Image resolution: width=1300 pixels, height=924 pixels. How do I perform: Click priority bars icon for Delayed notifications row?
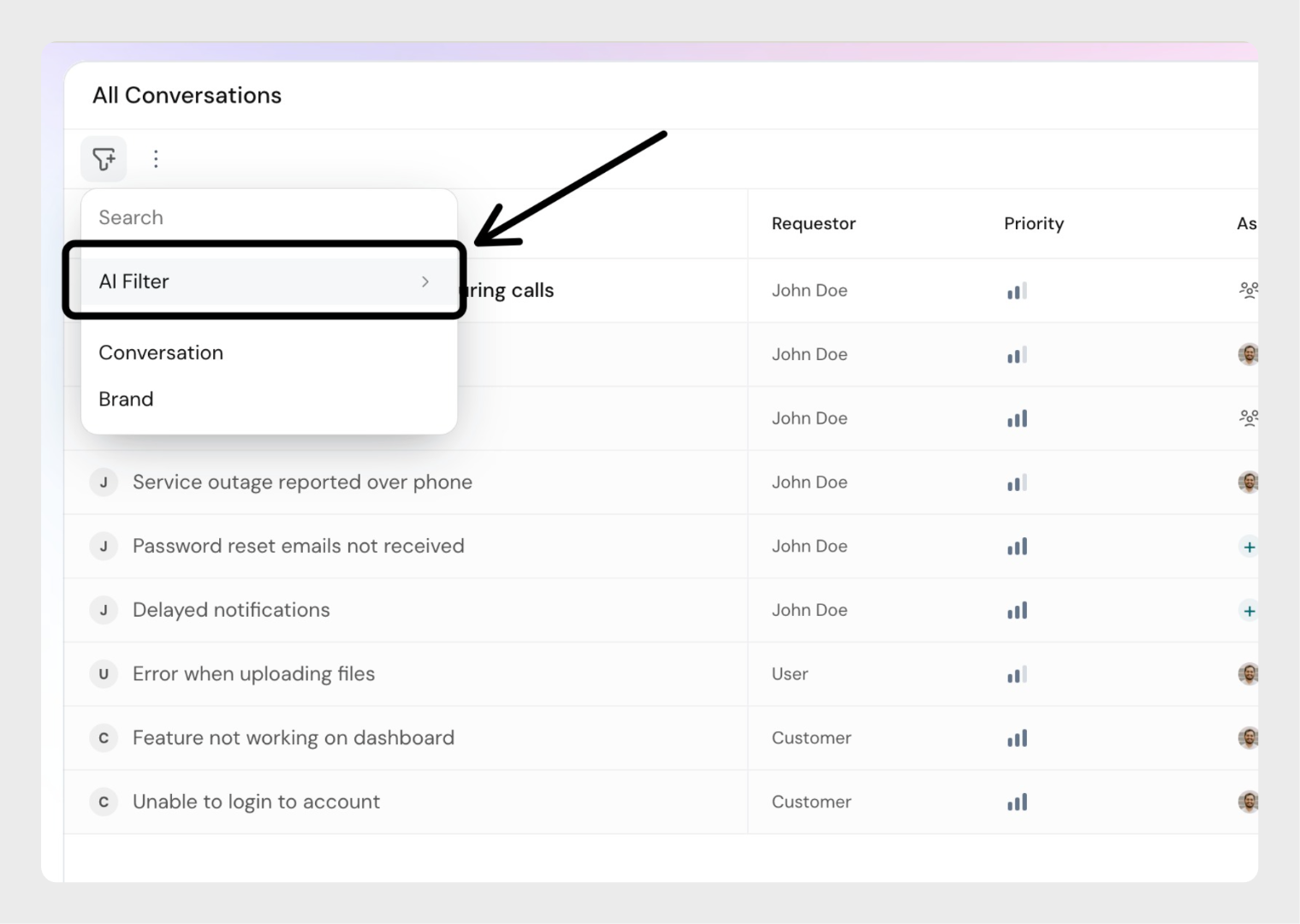(1017, 611)
